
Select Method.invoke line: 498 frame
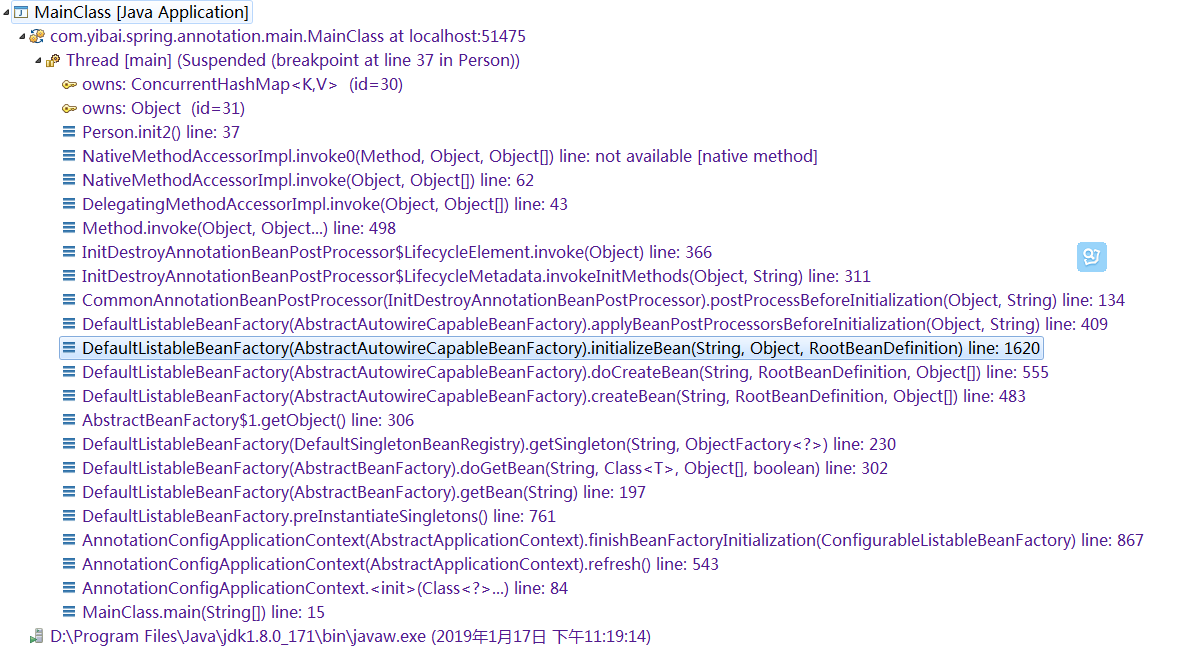click(239, 228)
